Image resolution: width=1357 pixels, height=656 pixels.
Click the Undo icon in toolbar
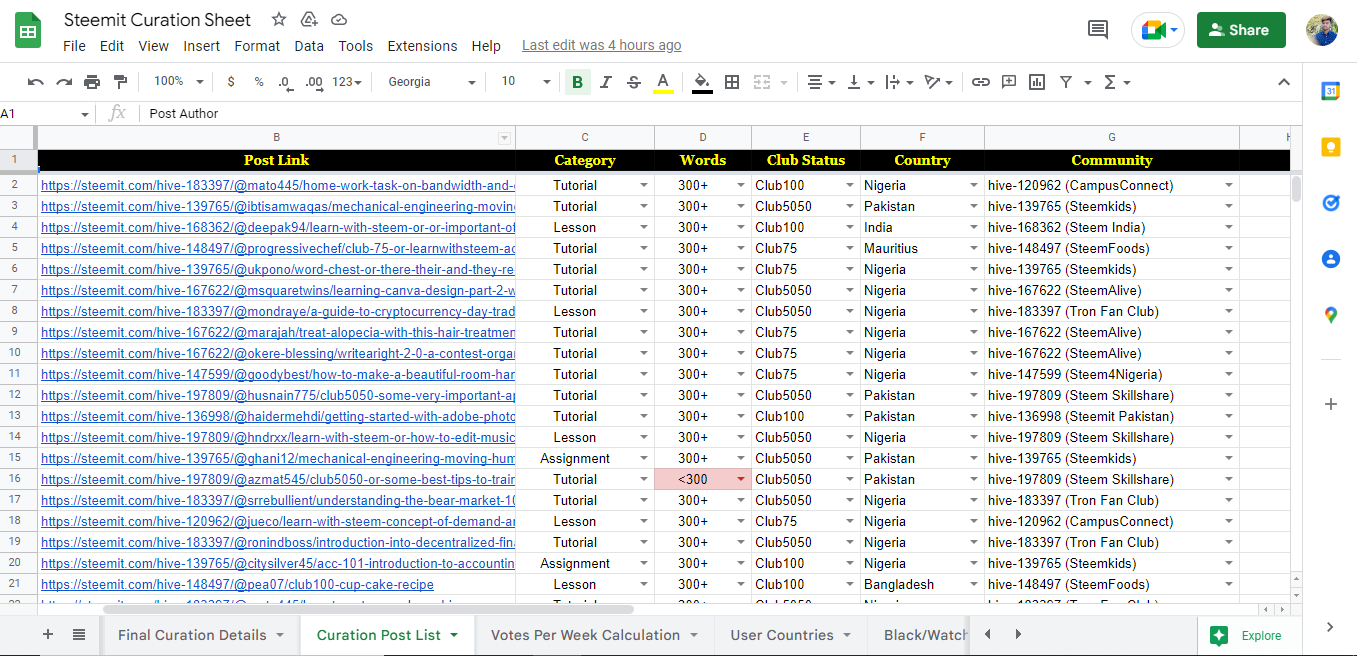pos(36,82)
